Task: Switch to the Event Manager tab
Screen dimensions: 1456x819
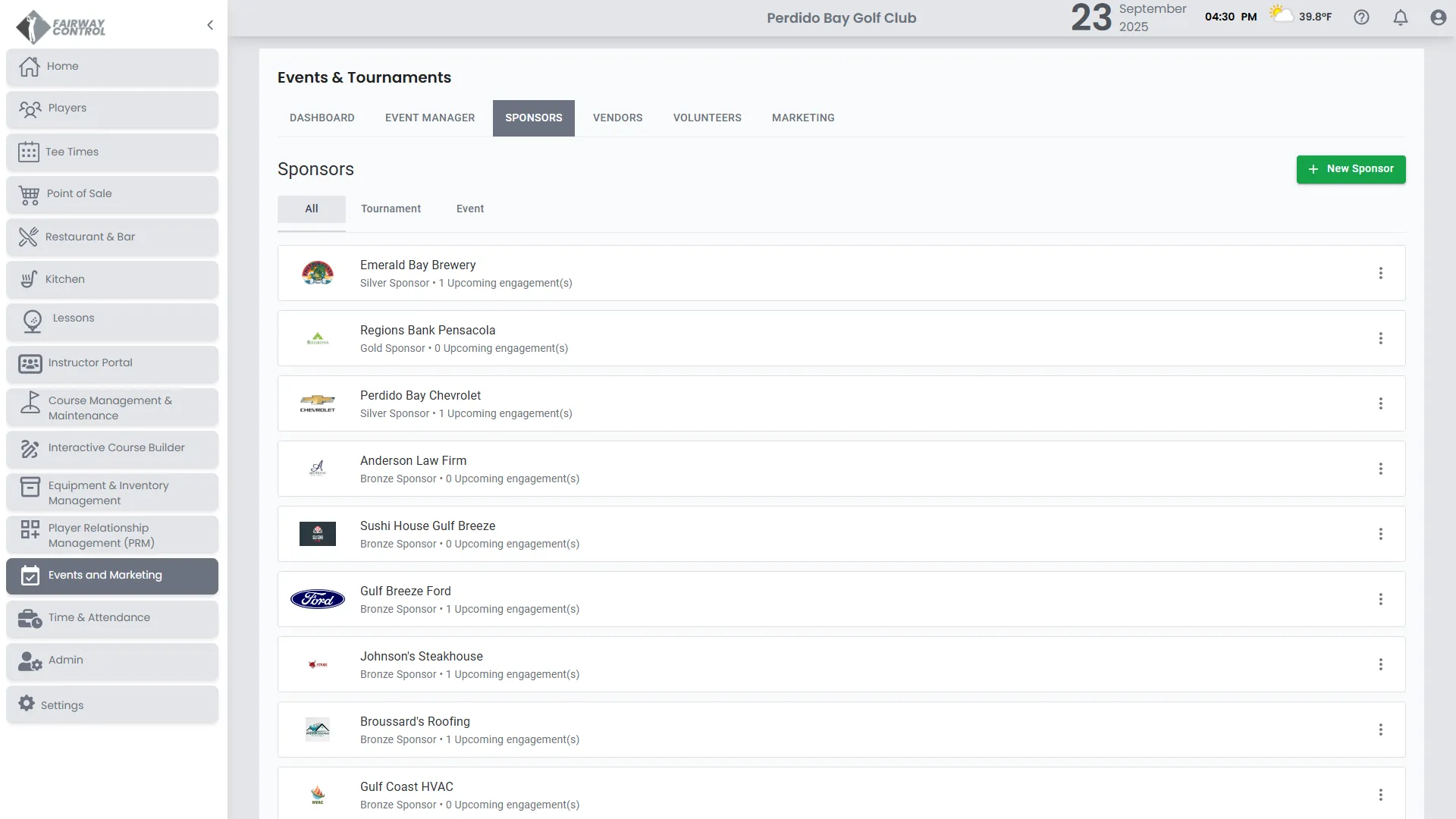Action: pos(429,118)
